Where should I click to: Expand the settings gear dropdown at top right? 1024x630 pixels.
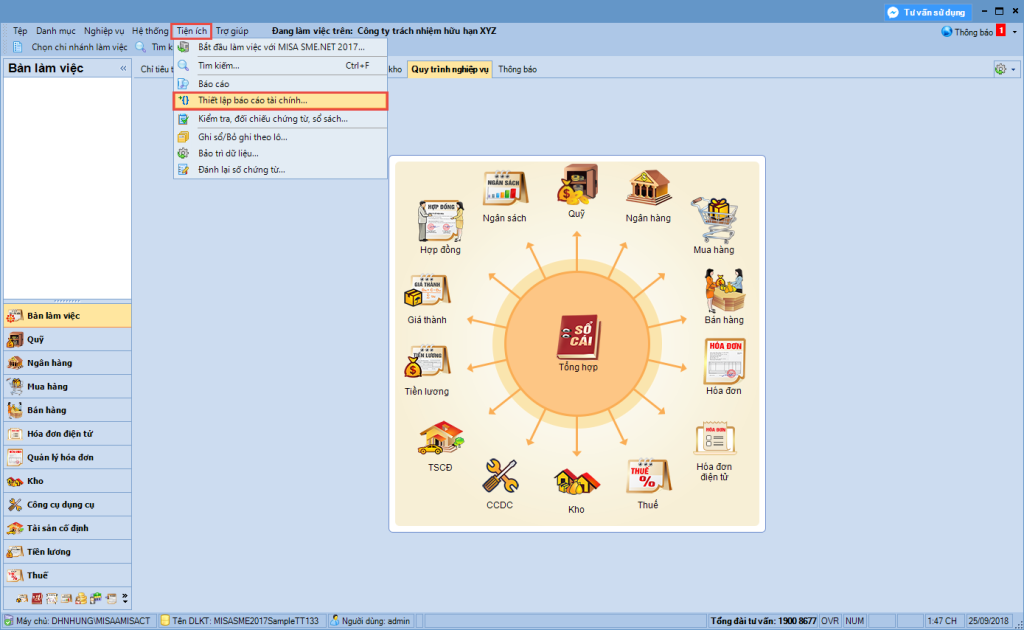(x=1004, y=69)
